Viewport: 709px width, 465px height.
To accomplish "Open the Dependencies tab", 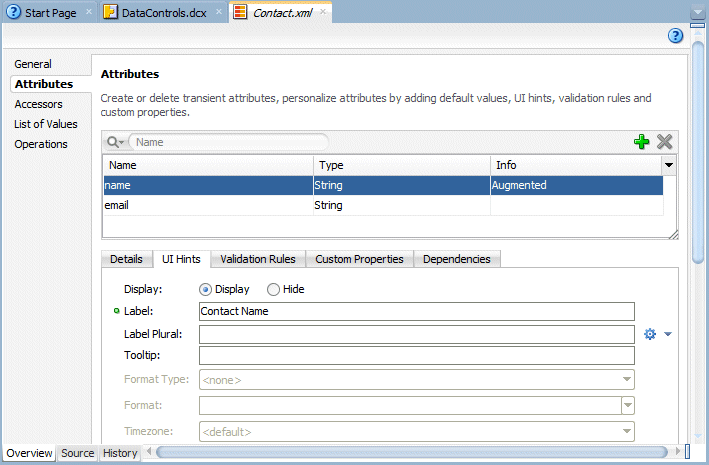I will [457, 259].
